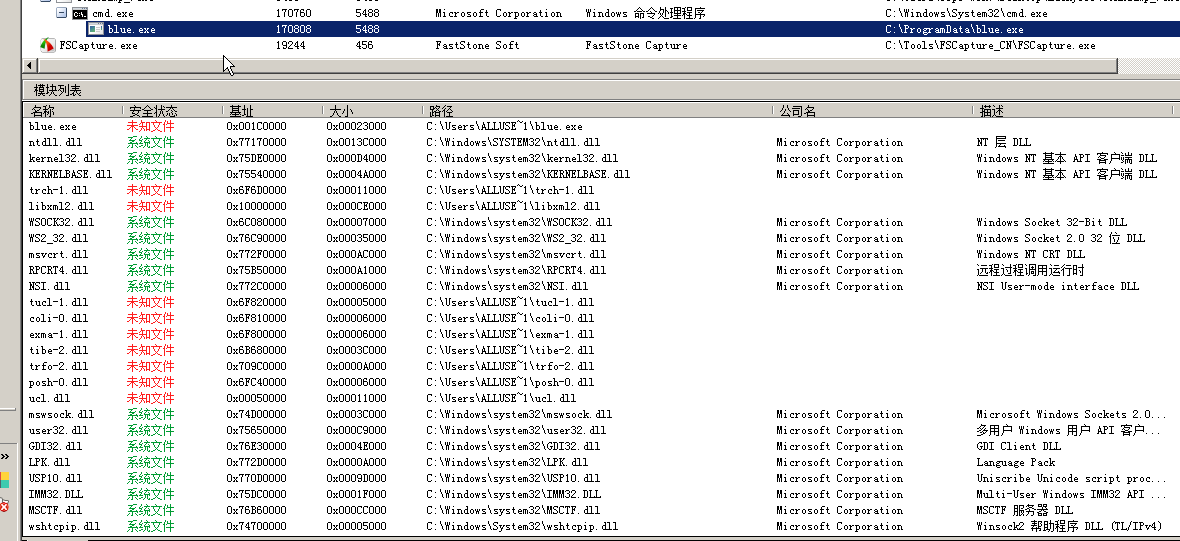
Task: Collapse the cmd.exe process tree node
Action: (x=62, y=14)
